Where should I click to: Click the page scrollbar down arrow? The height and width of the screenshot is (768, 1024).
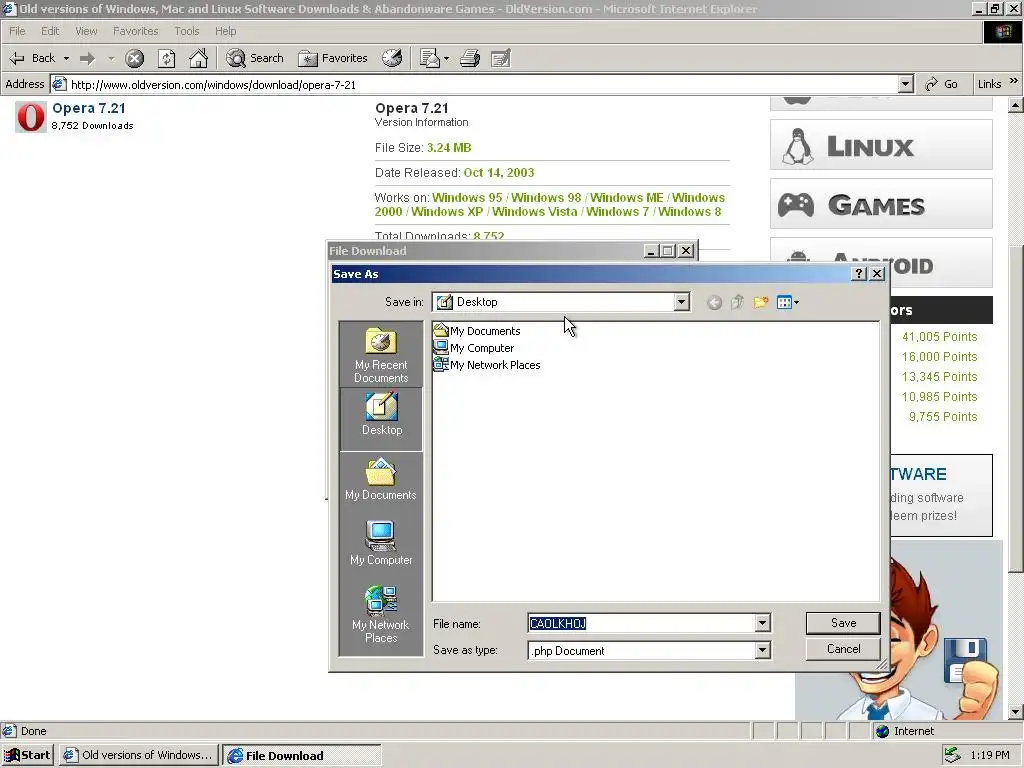pyautogui.click(x=1016, y=712)
